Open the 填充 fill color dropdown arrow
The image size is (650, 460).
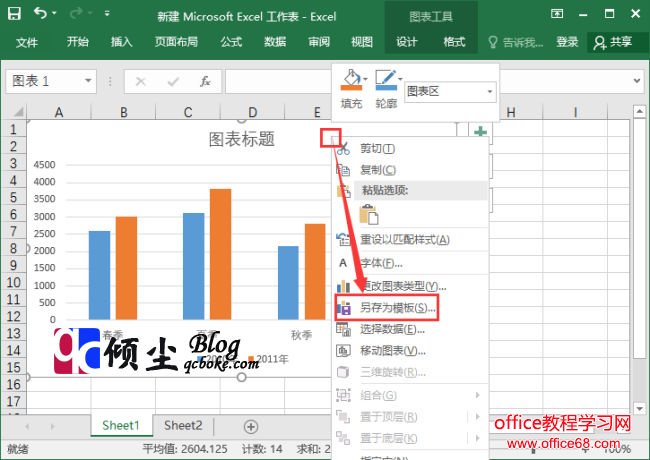click(366, 79)
